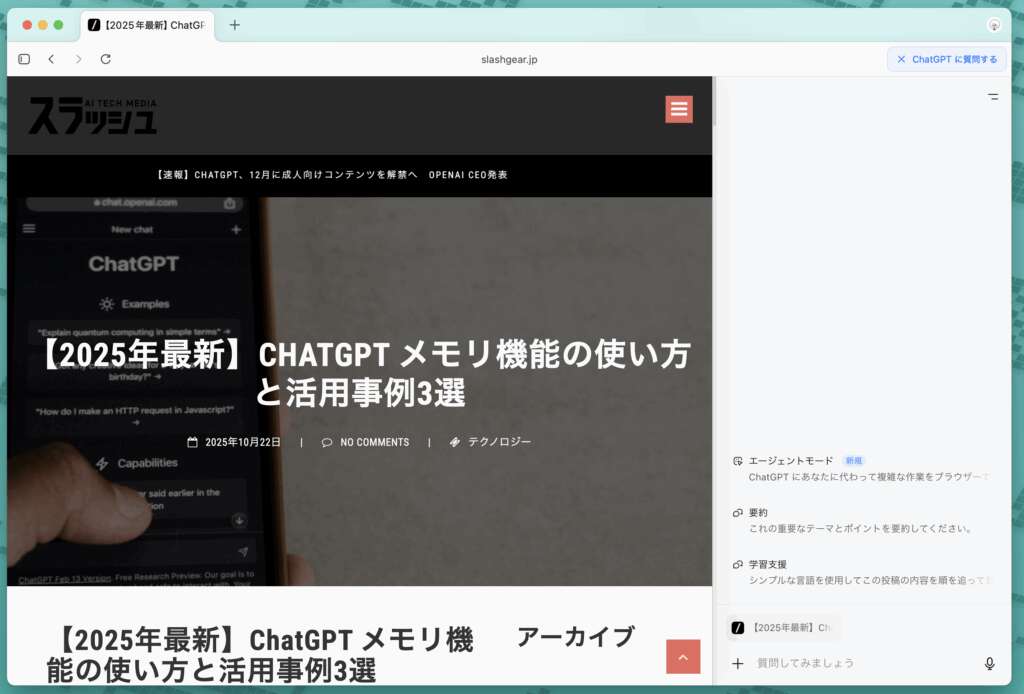Click the 質問してみましょう input field
The width and height of the screenshot is (1024, 694).
coord(850,663)
